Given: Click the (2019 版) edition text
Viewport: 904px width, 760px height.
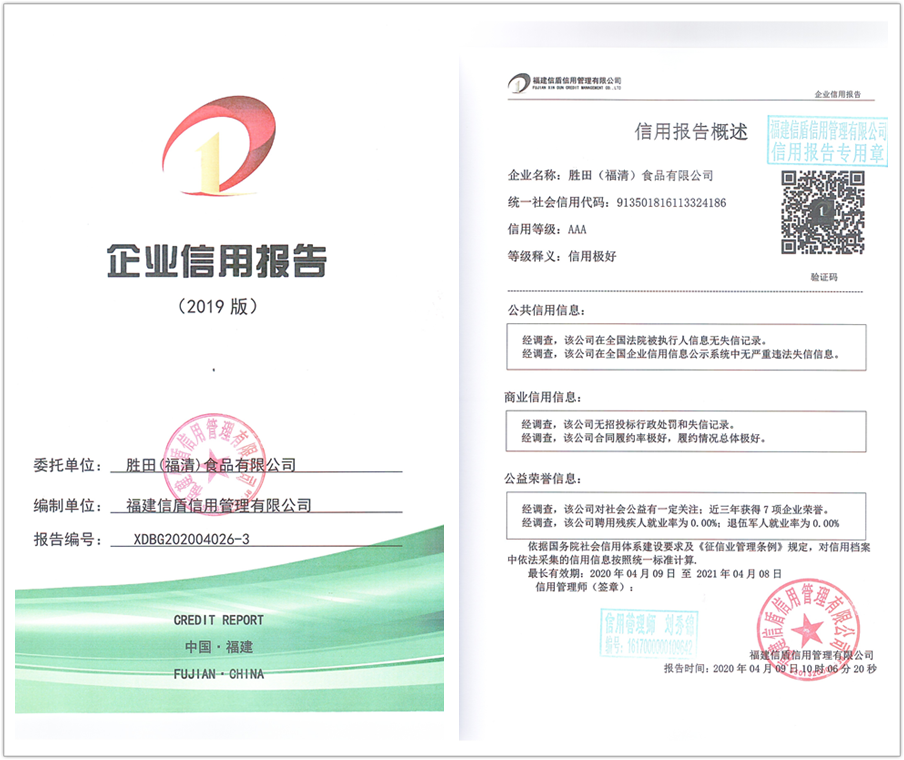Looking at the screenshot, I should (x=217, y=305).
